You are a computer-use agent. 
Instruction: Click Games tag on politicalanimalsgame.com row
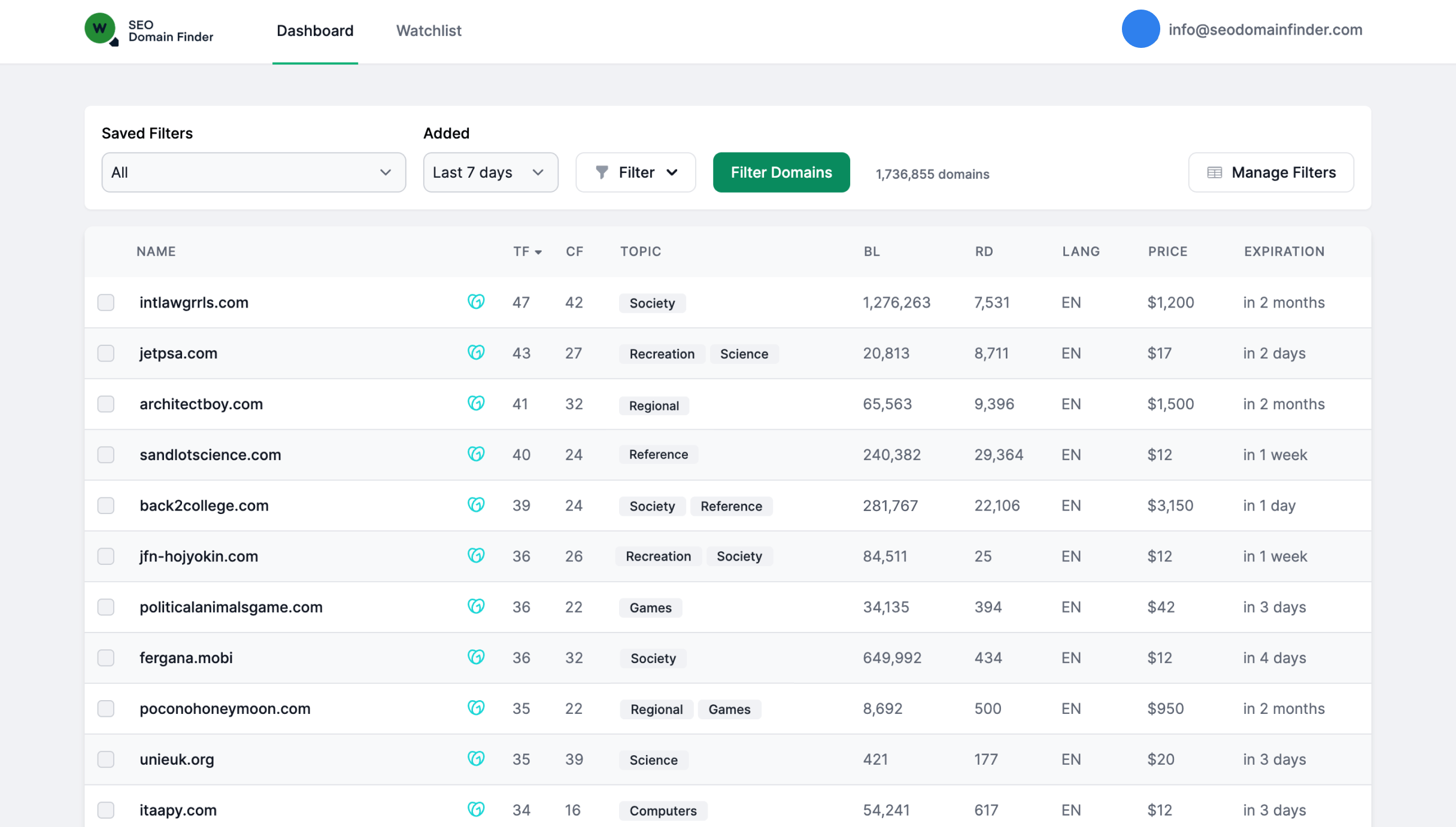(x=650, y=608)
